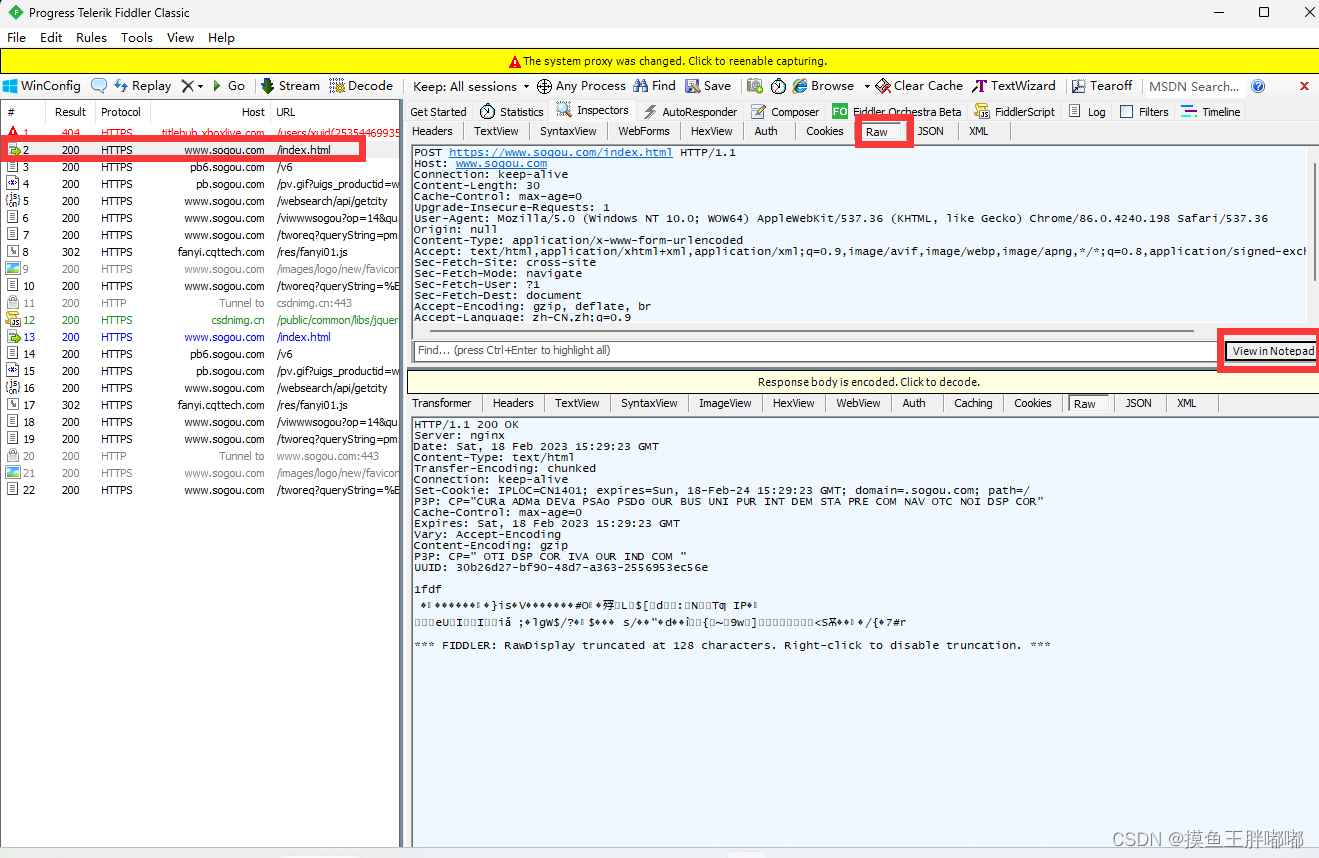Open the Keep: All sessions dropdown
Viewport: 1319px width, 858px height.
pos(470,86)
